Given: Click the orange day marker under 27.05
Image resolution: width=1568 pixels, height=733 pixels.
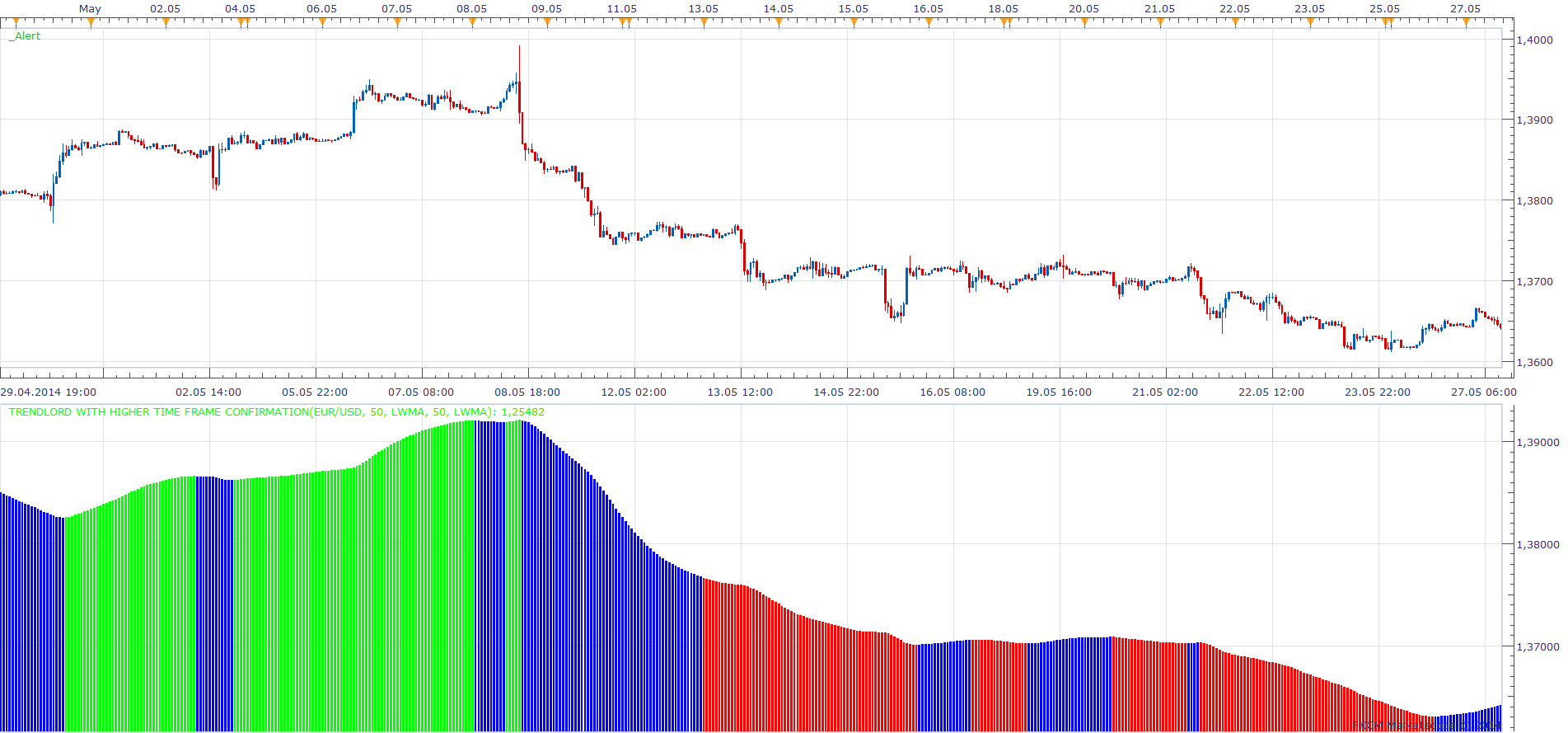Looking at the screenshot, I should pyautogui.click(x=1466, y=23).
